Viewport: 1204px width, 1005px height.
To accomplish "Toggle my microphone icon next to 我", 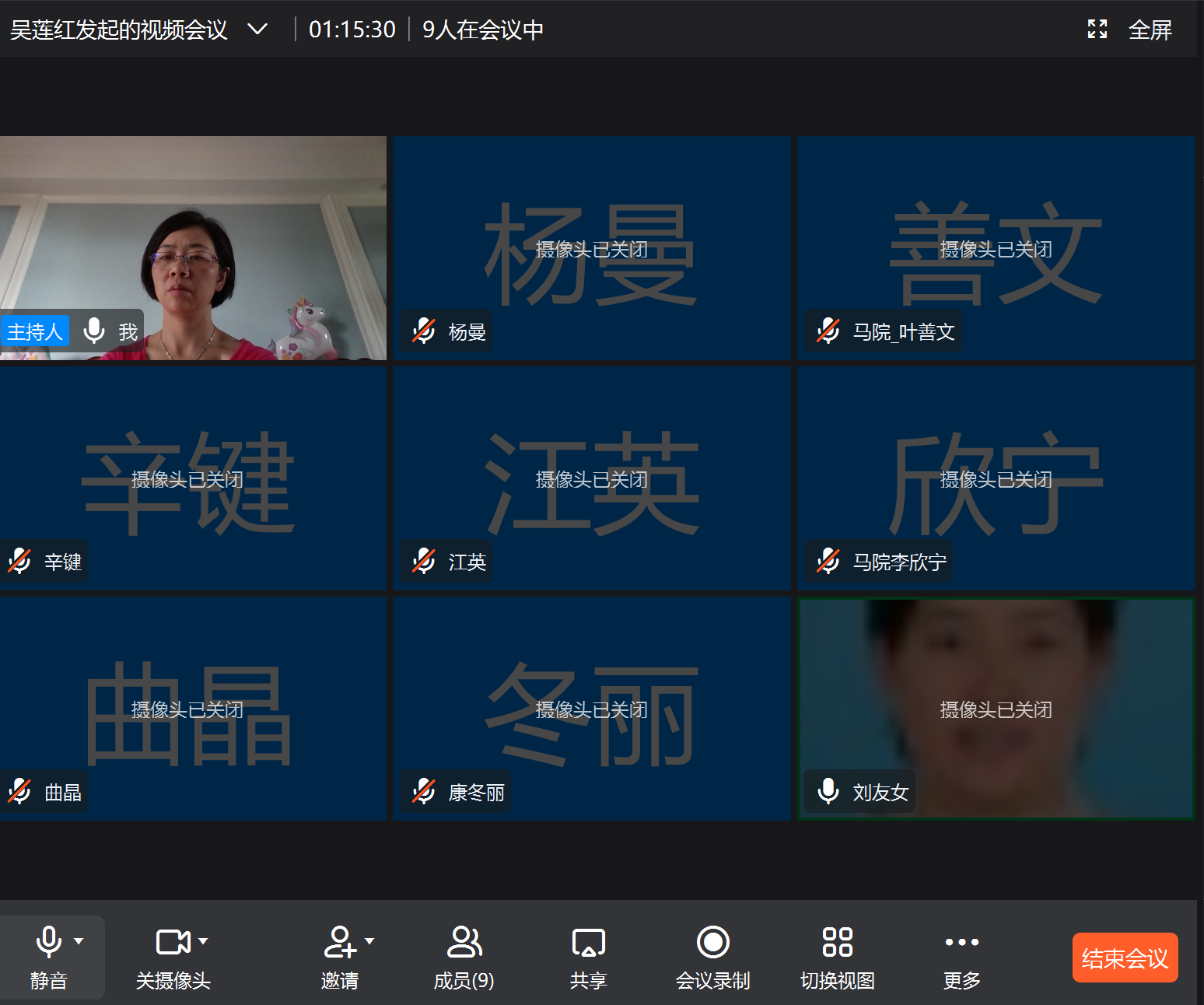I will click(x=94, y=331).
